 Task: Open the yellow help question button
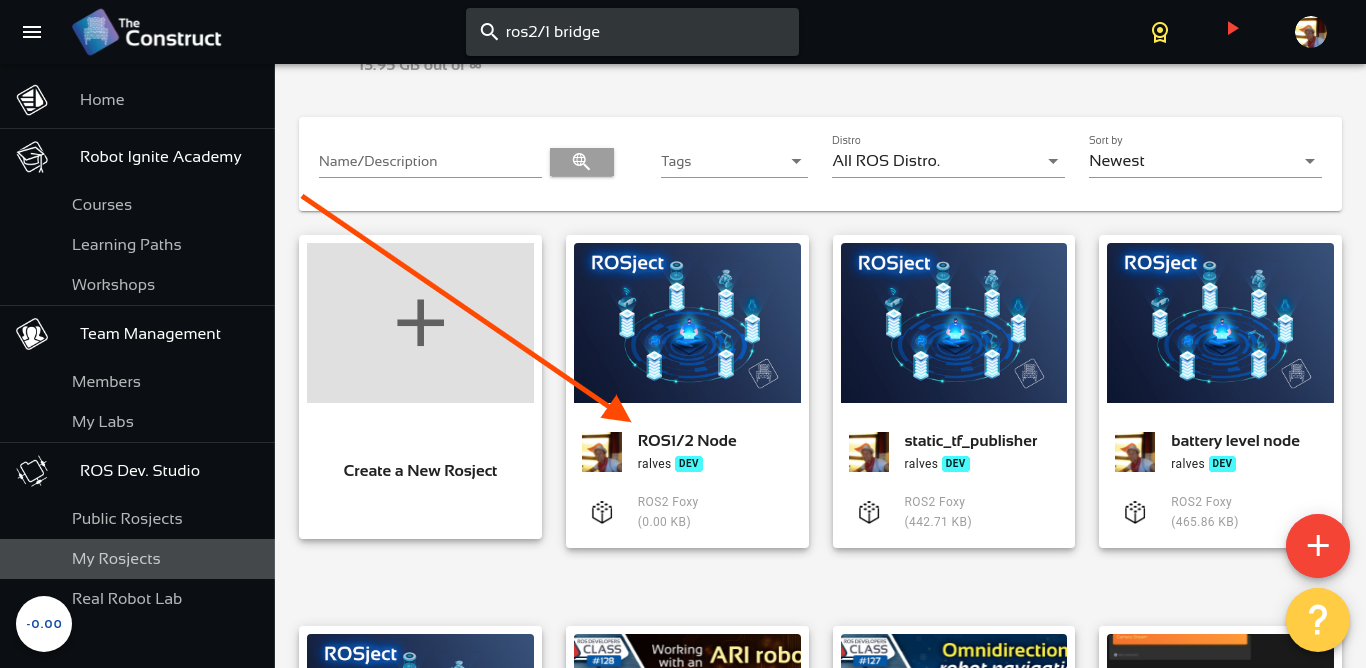coord(1318,622)
